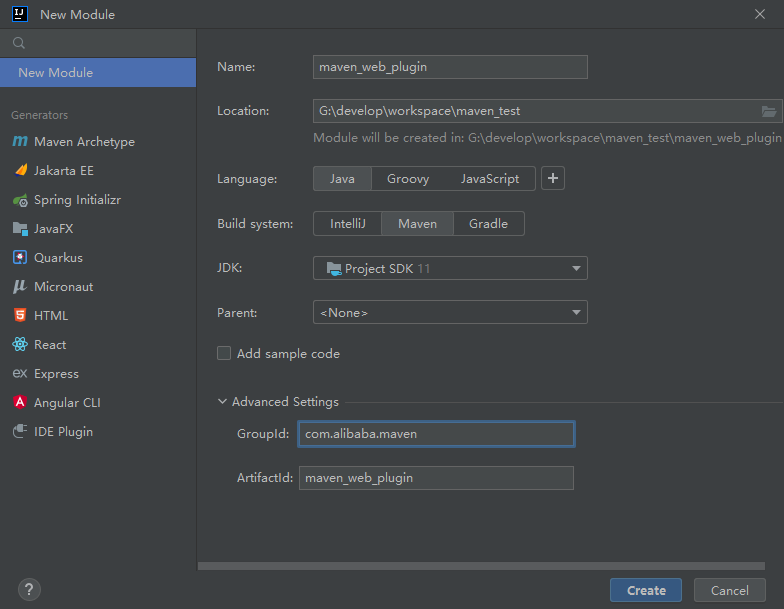This screenshot has height=609, width=784.
Task: Click the ArtifactId input field
Action: point(436,478)
